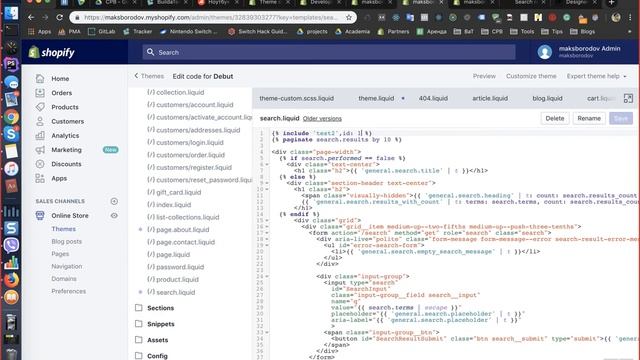The image size is (640, 360).
Task: Open Expert theme help dropdown
Action: point(596,76)
